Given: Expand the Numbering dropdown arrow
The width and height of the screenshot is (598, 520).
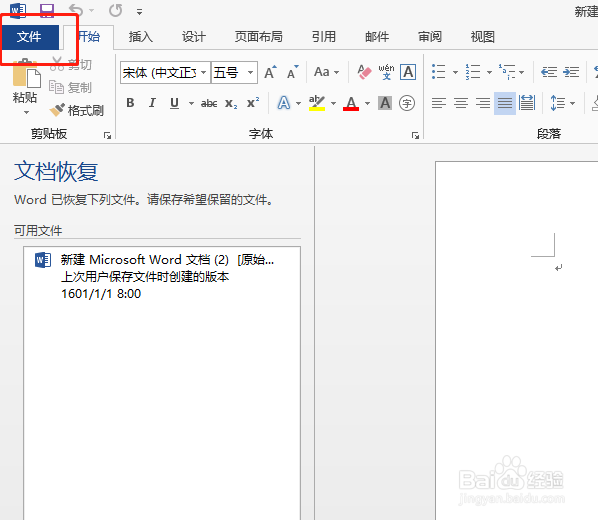Looking at the screenshot, I should (489, 72).
